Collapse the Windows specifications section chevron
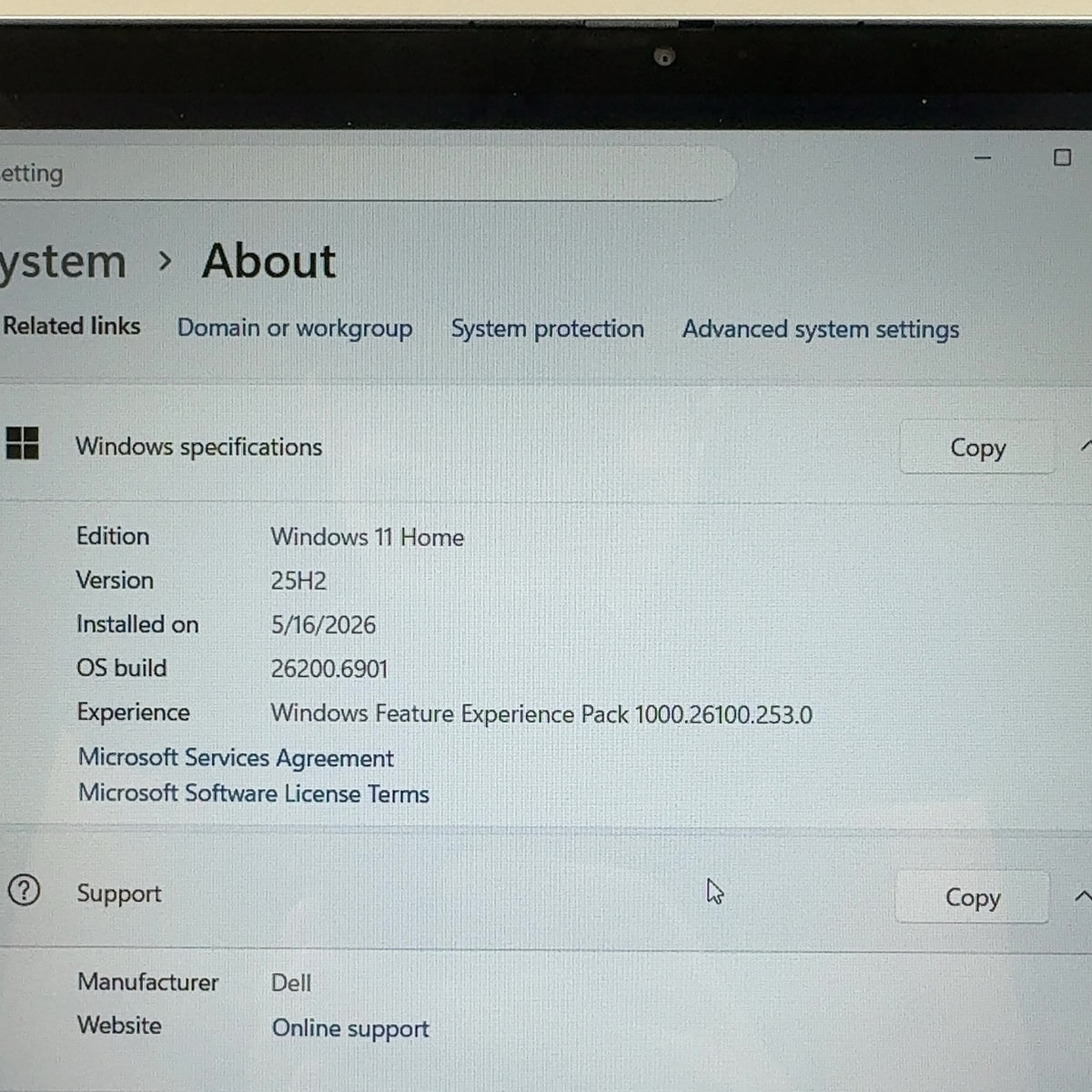The image size is (1092, 1092). (1086, 446)
